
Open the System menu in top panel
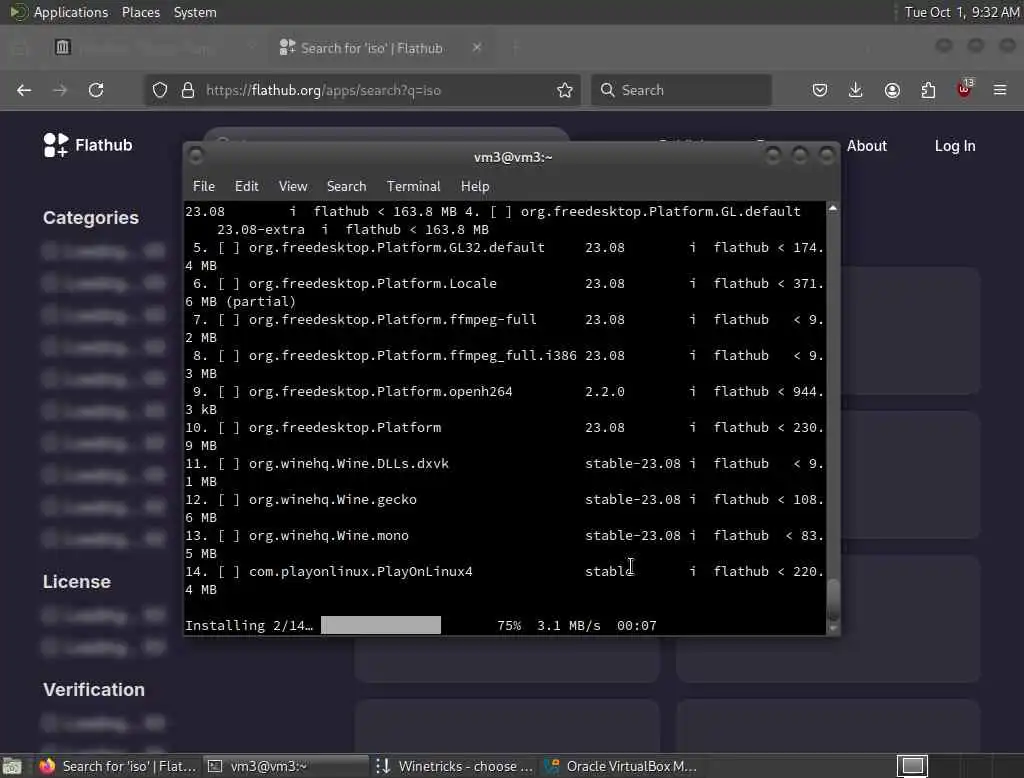pos(195,12)
